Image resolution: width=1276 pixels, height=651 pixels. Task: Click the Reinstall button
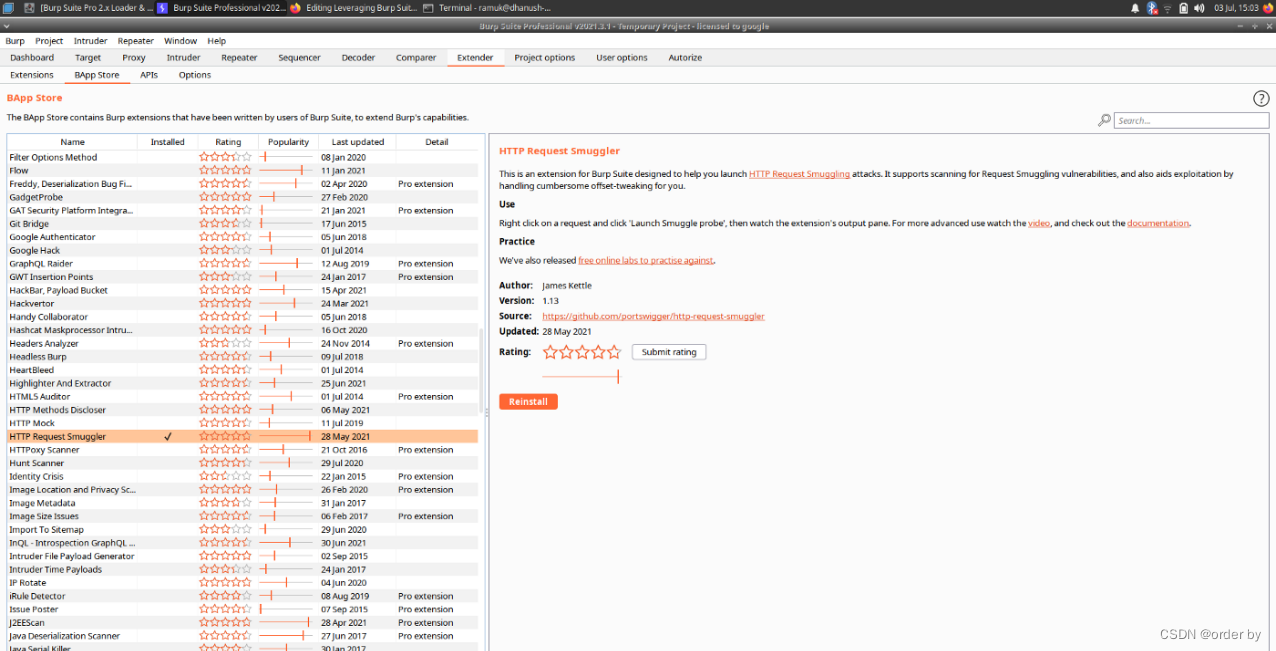coord(529,402)
